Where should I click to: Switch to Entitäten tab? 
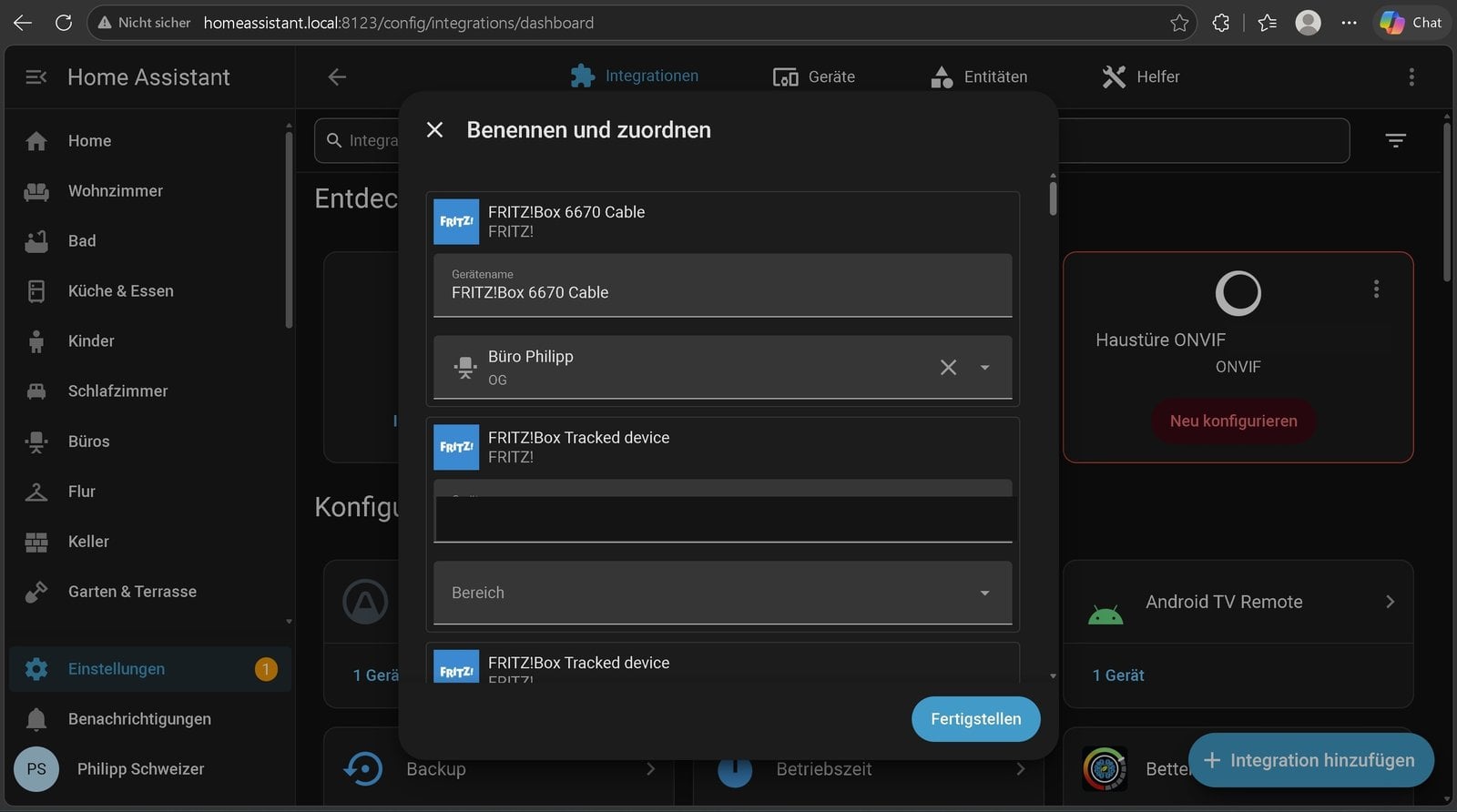point(979,76)
